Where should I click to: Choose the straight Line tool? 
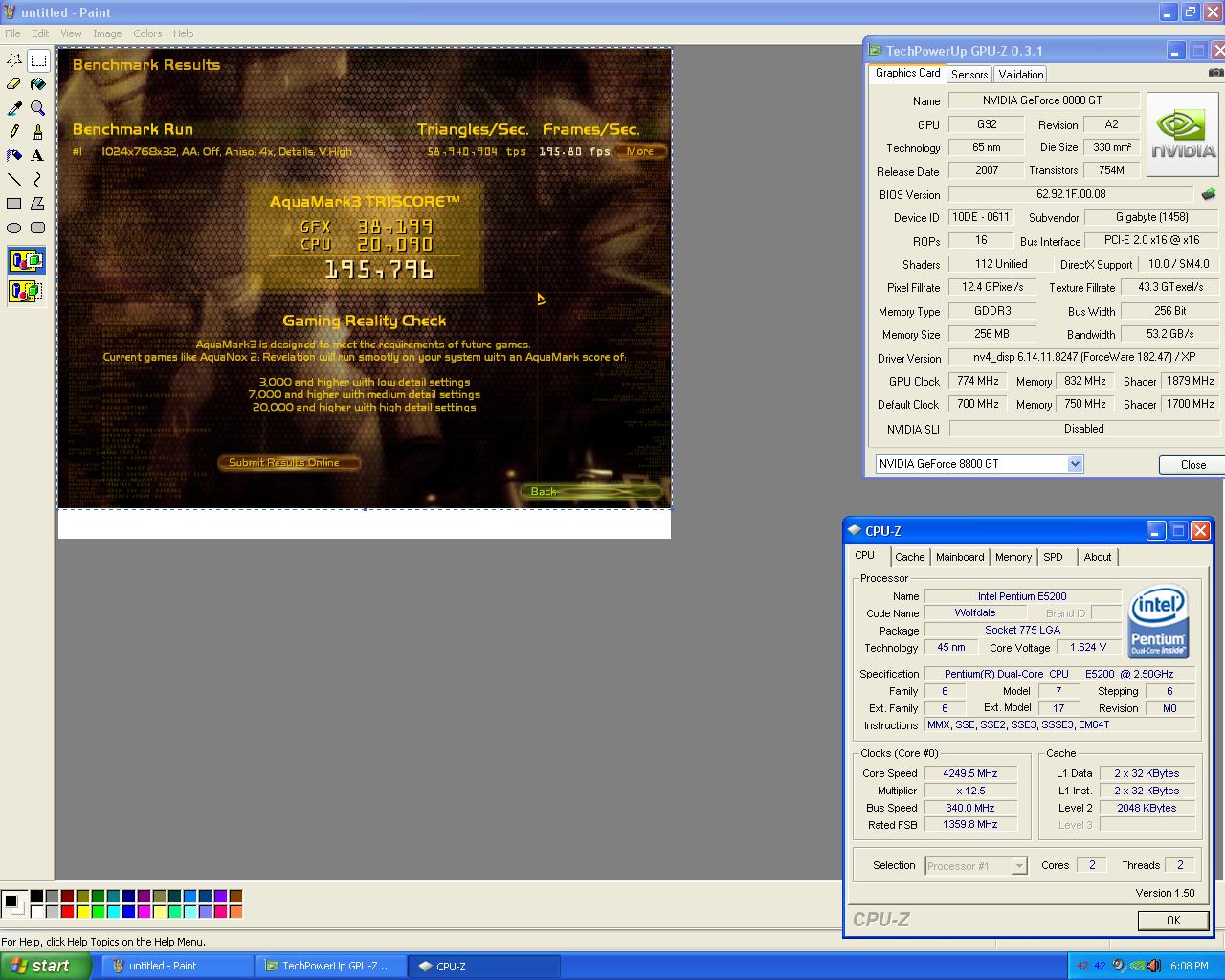(x=14, y=180)
